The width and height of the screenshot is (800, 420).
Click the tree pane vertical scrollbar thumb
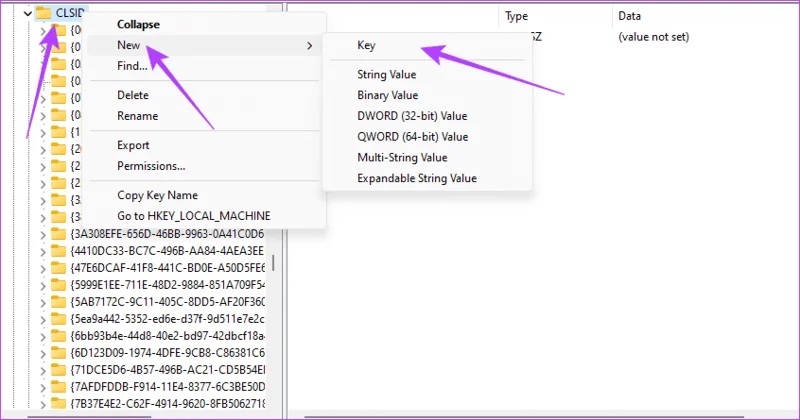pyautogui.click(x=273, y=263)
